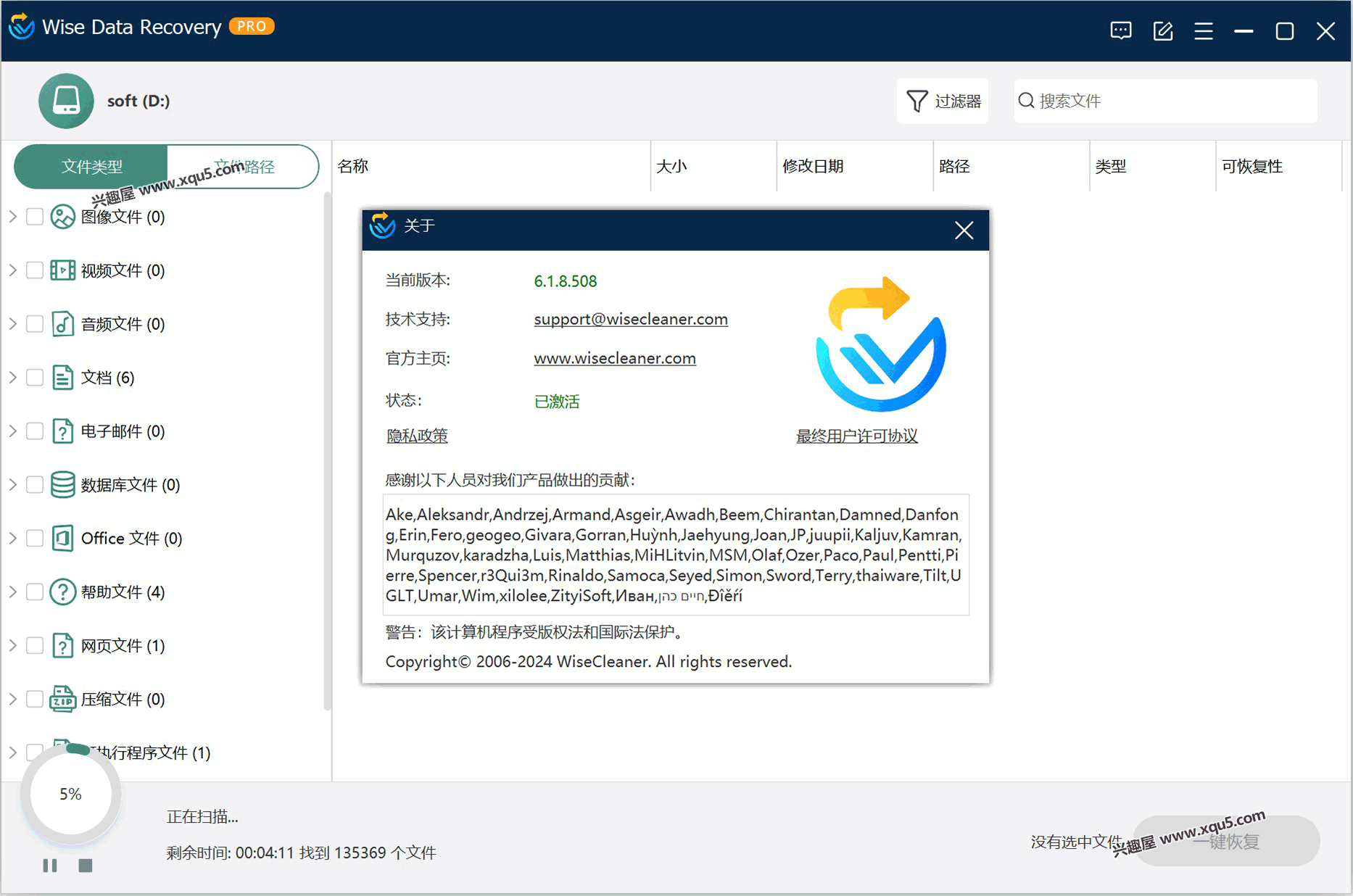Stop the scan
The width and height of the screenshot is (1353, 896).
coord(86,866)
